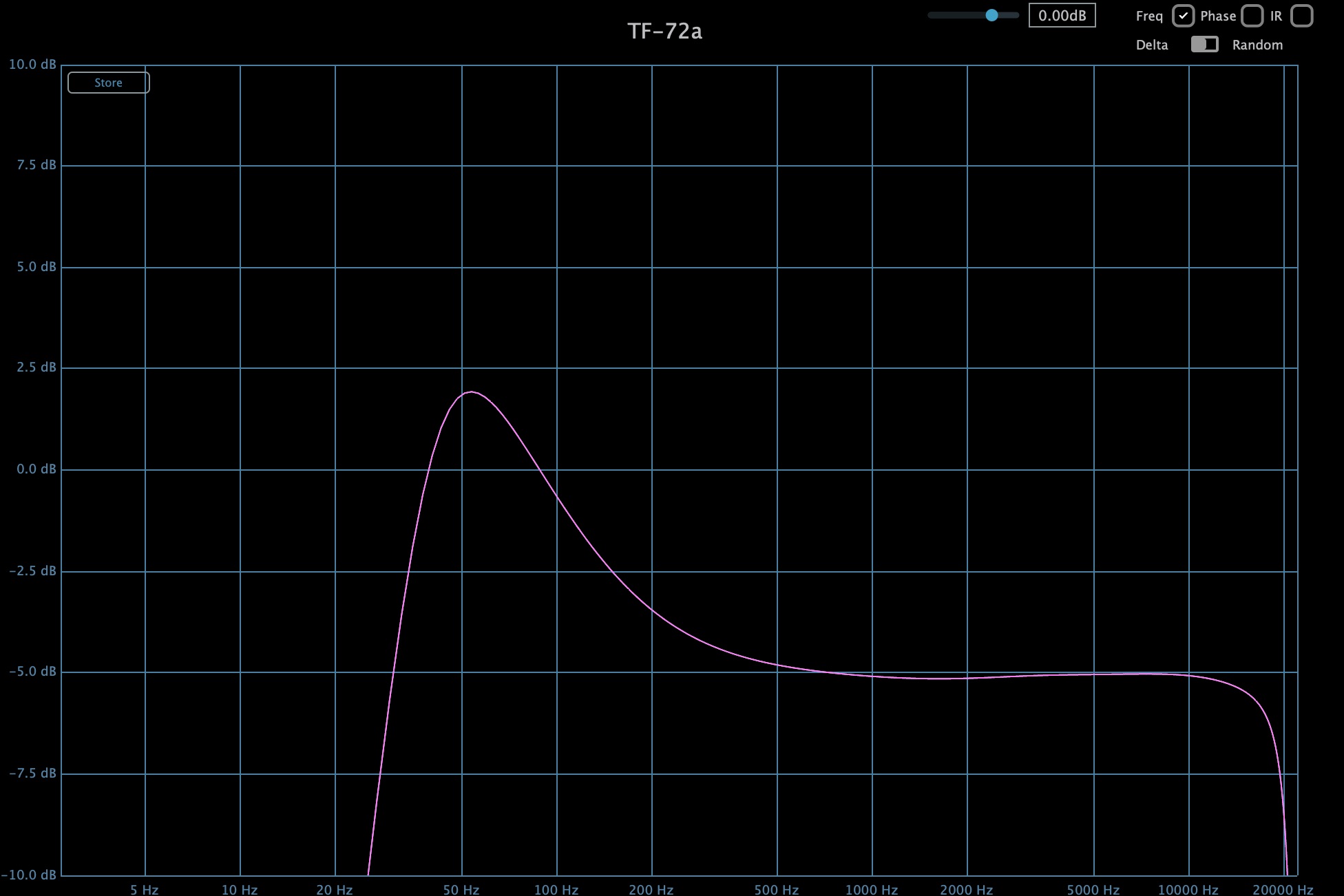1344x896 pixels.
Task: Click the 0.0 dB axis label
Action: coord(36,469)
